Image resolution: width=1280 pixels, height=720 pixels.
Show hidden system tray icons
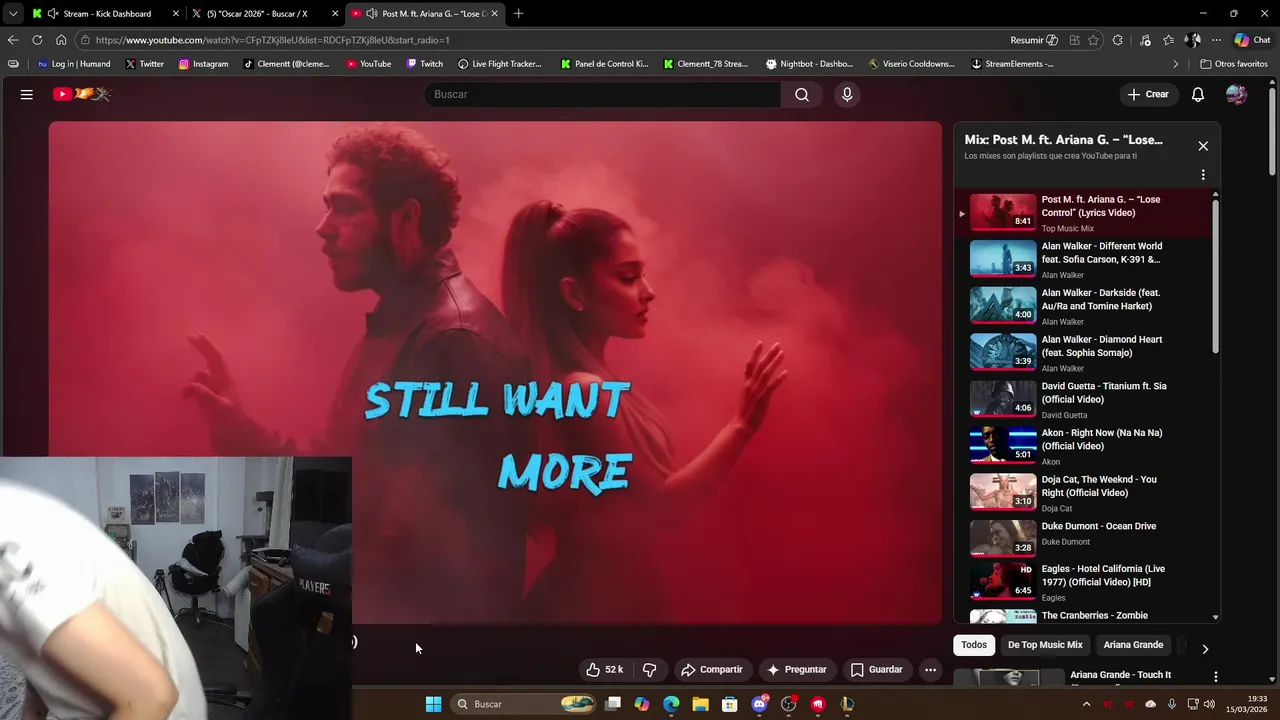pos(1086,704)
